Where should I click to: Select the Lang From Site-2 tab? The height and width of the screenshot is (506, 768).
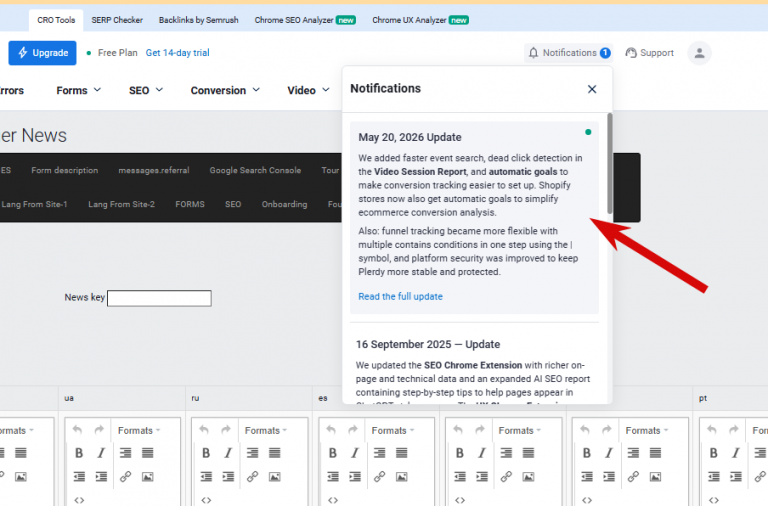pos(121,204)
